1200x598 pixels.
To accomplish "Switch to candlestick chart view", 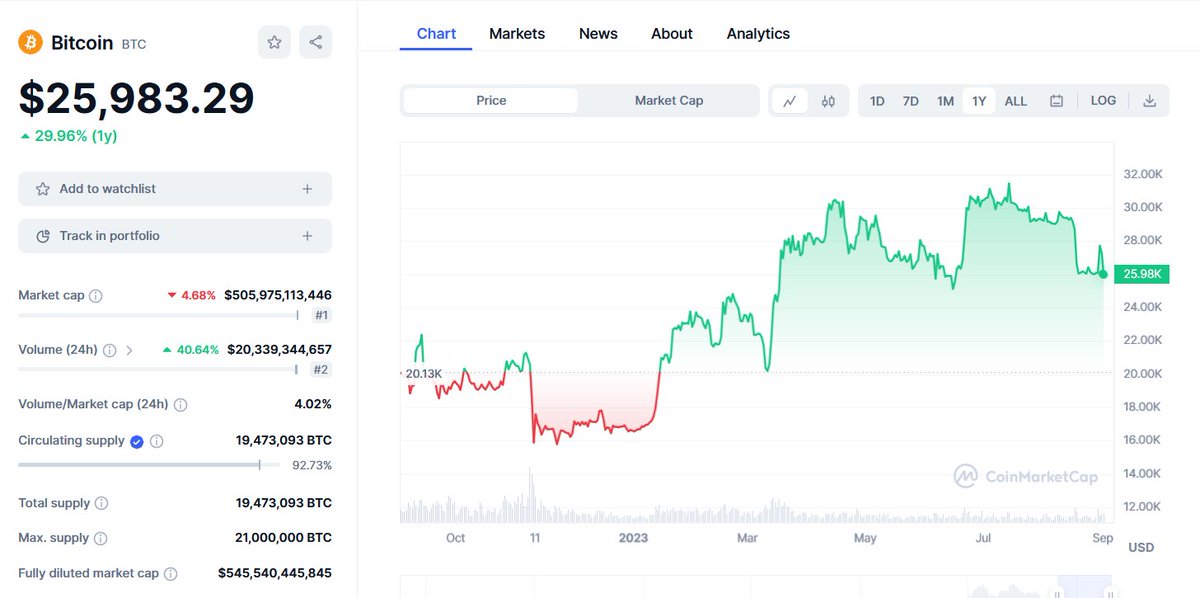I will pyautogui.click(x=828, y=101).
